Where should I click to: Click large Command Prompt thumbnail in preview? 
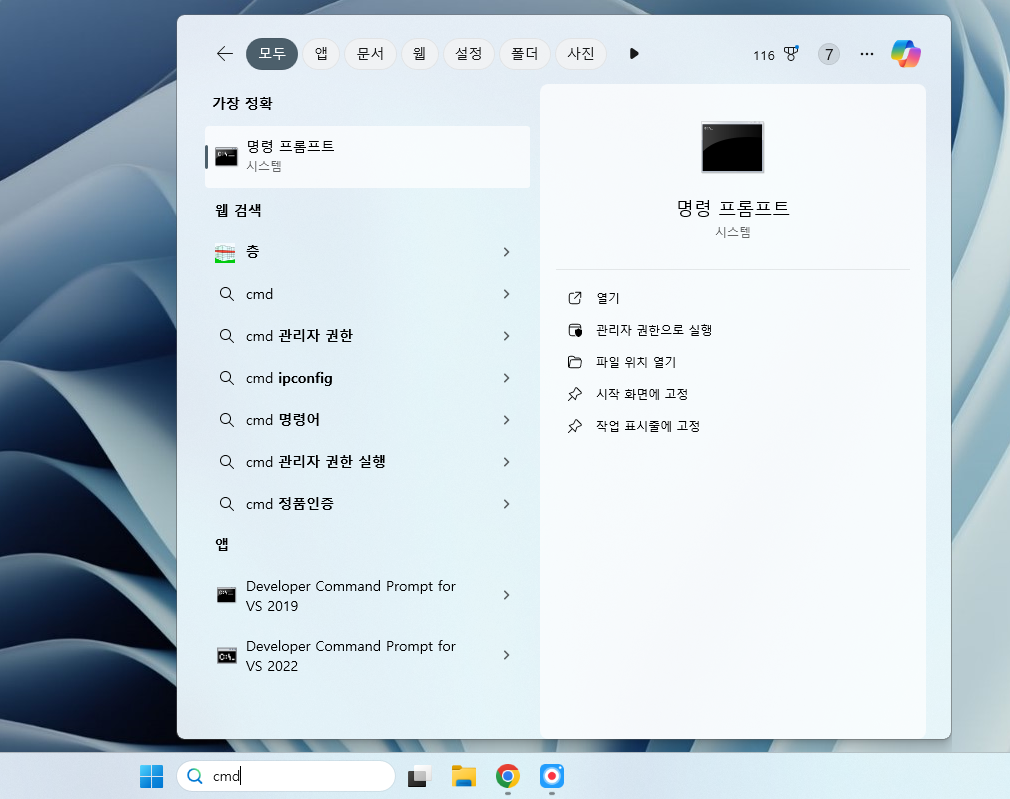pyautogui.click(x=732, y=147)
